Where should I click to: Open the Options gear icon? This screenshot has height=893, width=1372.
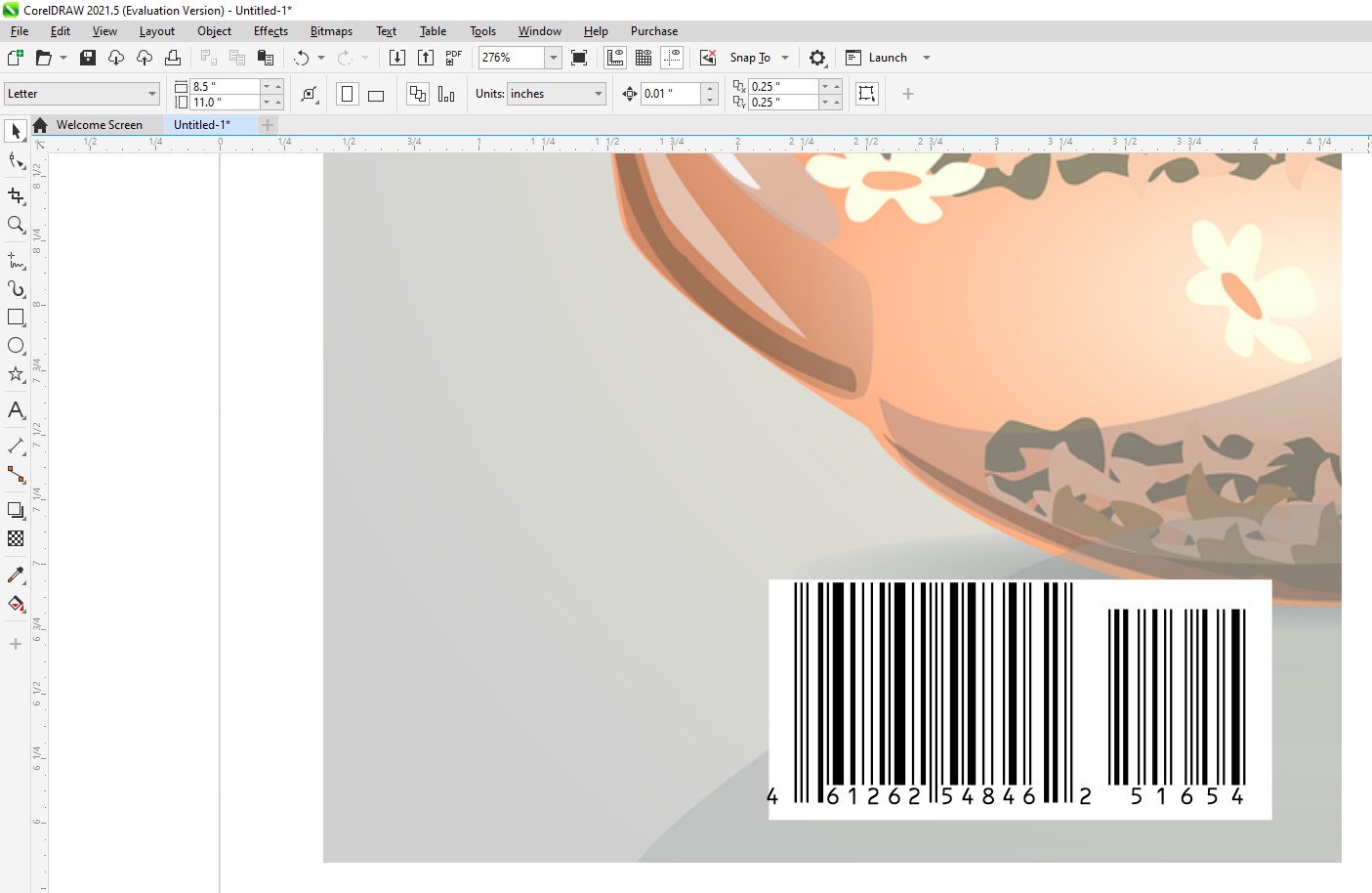(x=817, y=58)
